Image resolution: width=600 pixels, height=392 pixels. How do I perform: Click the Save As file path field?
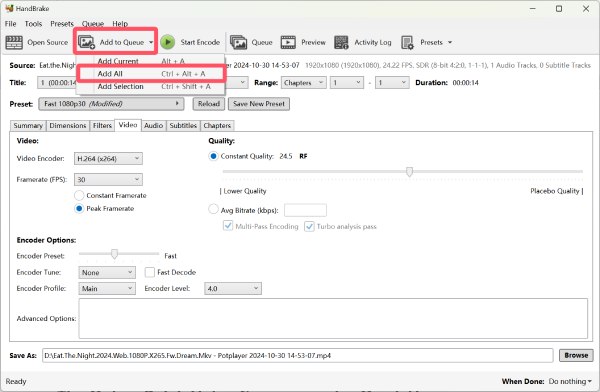pyautogui.click(x=298, y=356)
